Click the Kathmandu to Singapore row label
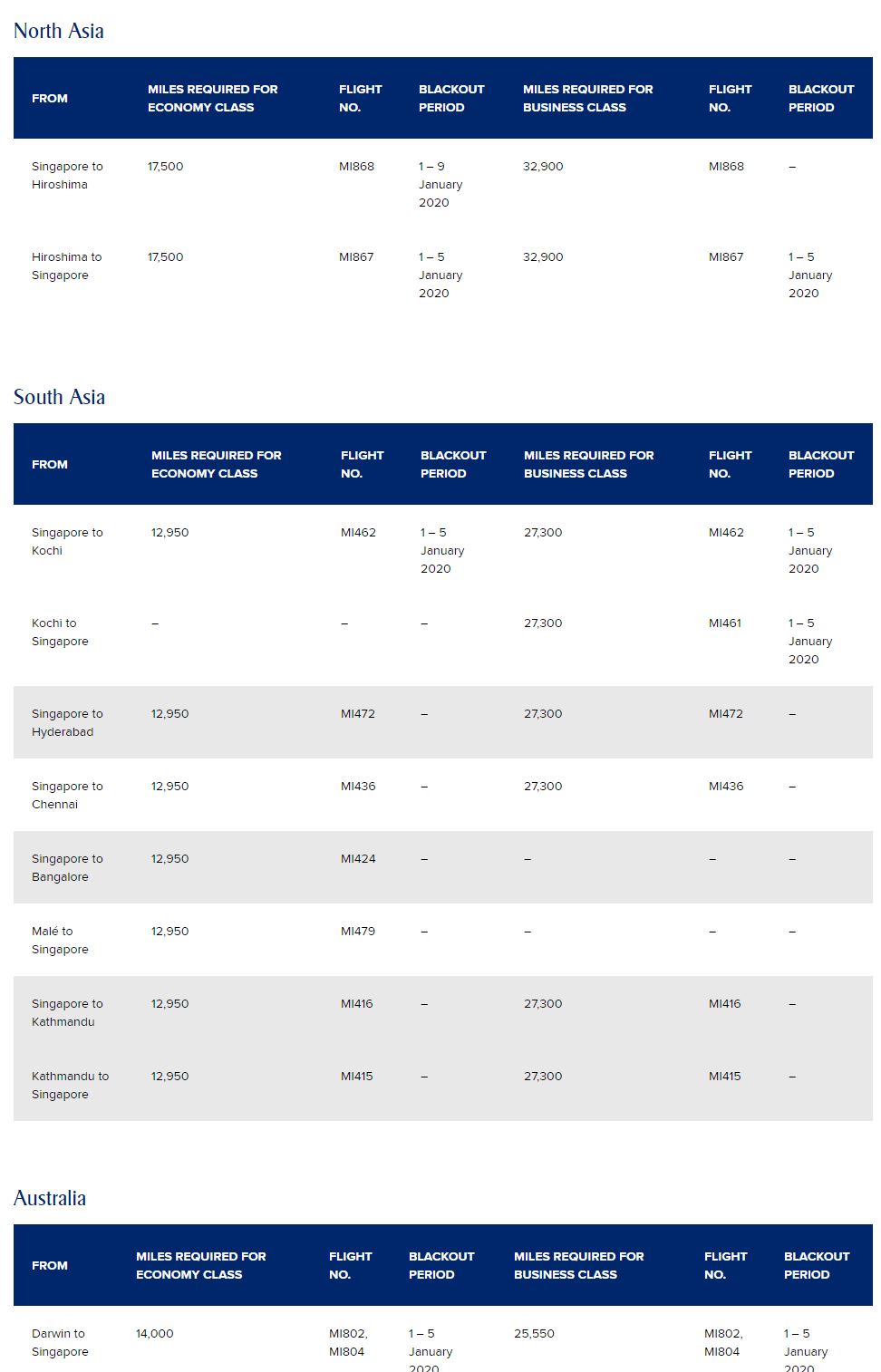 tap(70, 1085)
